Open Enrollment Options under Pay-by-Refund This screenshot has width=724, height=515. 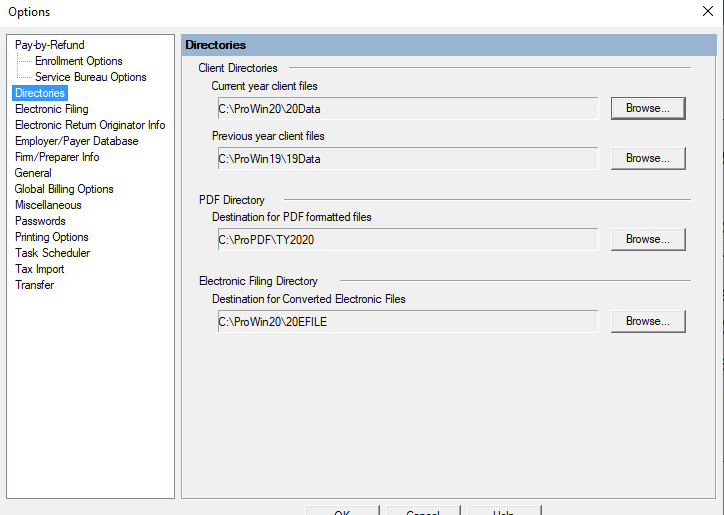pyautogui.click(x=78, y=61)
